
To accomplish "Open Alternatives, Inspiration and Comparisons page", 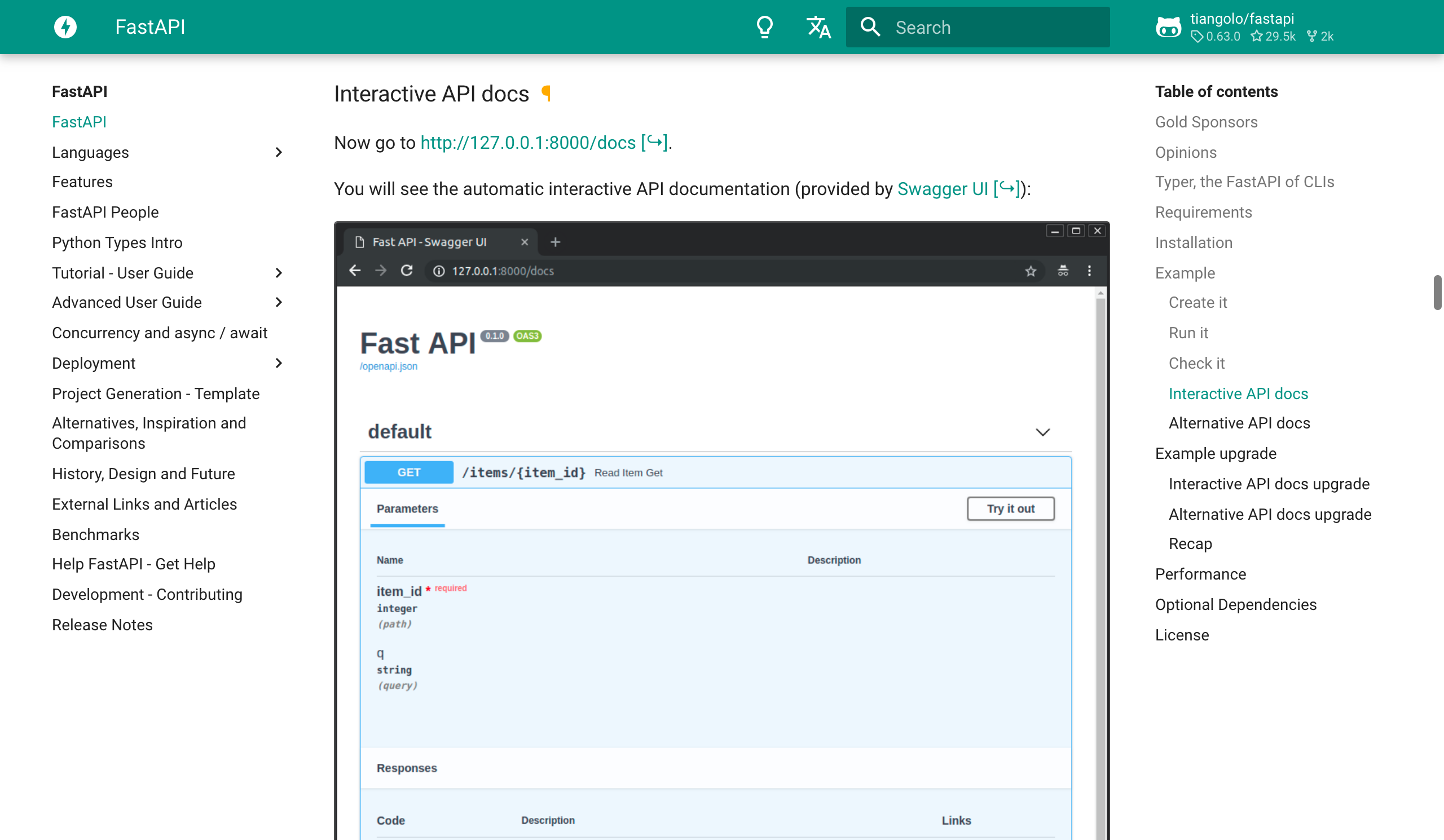I will (149, 433).
